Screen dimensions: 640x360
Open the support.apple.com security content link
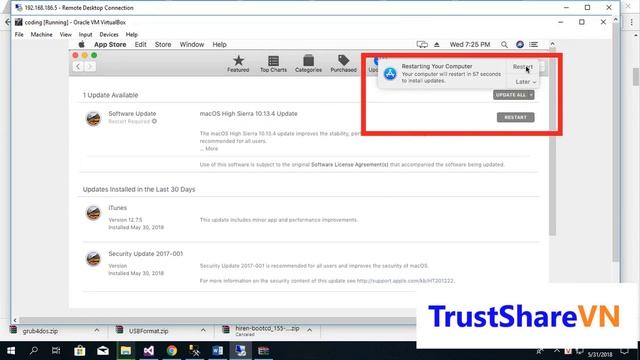[x=405, y=281]
